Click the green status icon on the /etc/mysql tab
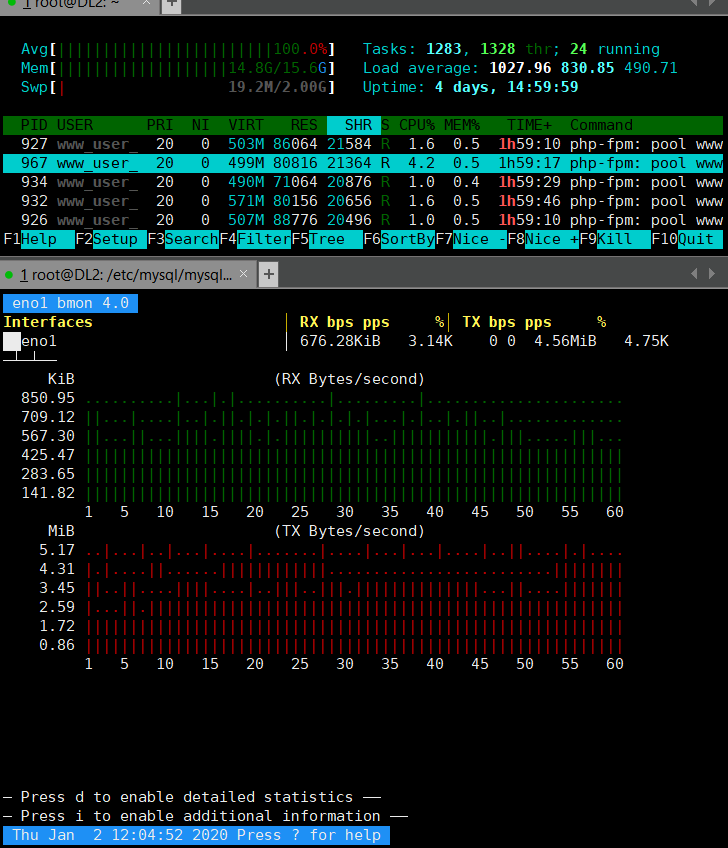This screenshot has height=848, width=728. [x=9, y=274]
